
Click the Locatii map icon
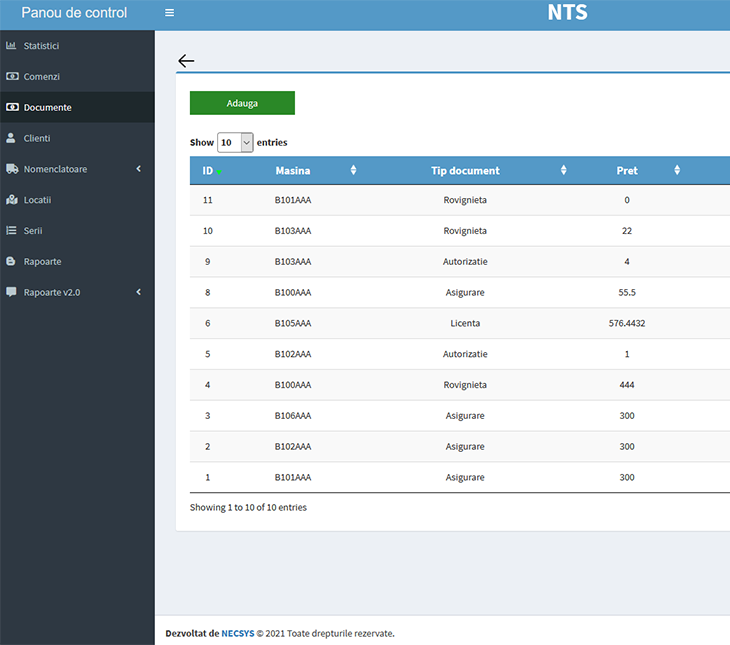tap(12, 200)
